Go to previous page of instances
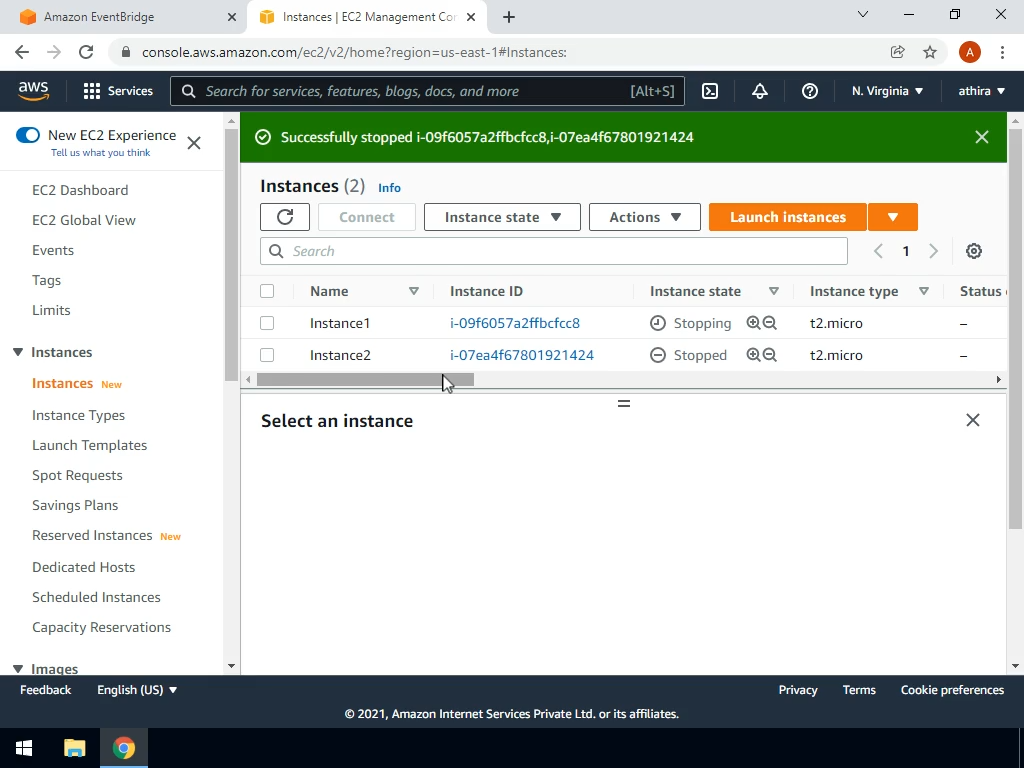Viewport: 1024px width, 768px height. tap(878, 251)
